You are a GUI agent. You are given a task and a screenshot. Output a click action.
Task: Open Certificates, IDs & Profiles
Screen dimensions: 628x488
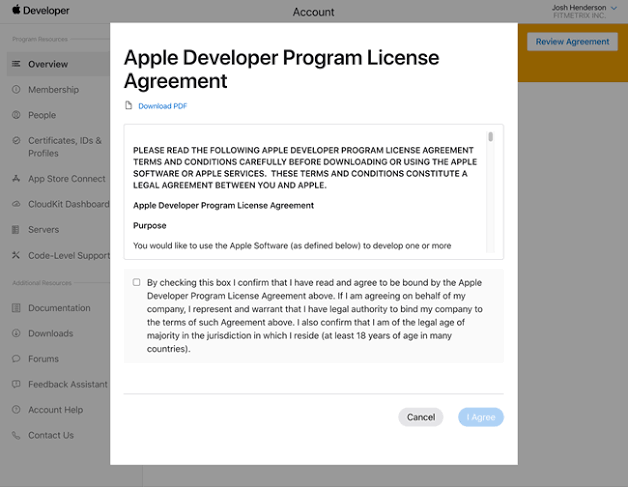click(x=65, y=147)
